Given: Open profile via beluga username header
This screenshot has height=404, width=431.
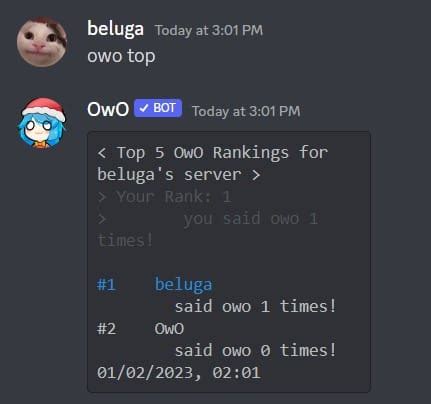Looking at the screenshot, I should 115,29.
